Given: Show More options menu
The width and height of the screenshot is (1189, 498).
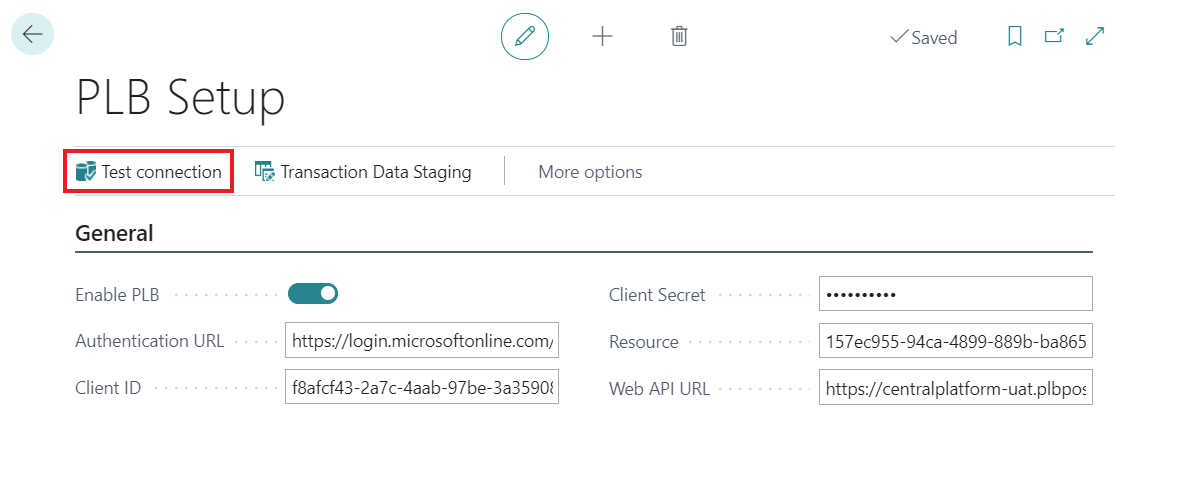Looking at the screenshot, I should [590, 172].
